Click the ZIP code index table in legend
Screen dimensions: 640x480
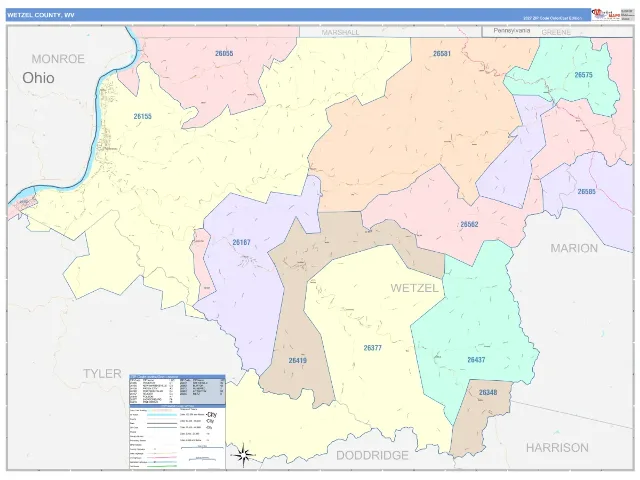click(177, 391)
